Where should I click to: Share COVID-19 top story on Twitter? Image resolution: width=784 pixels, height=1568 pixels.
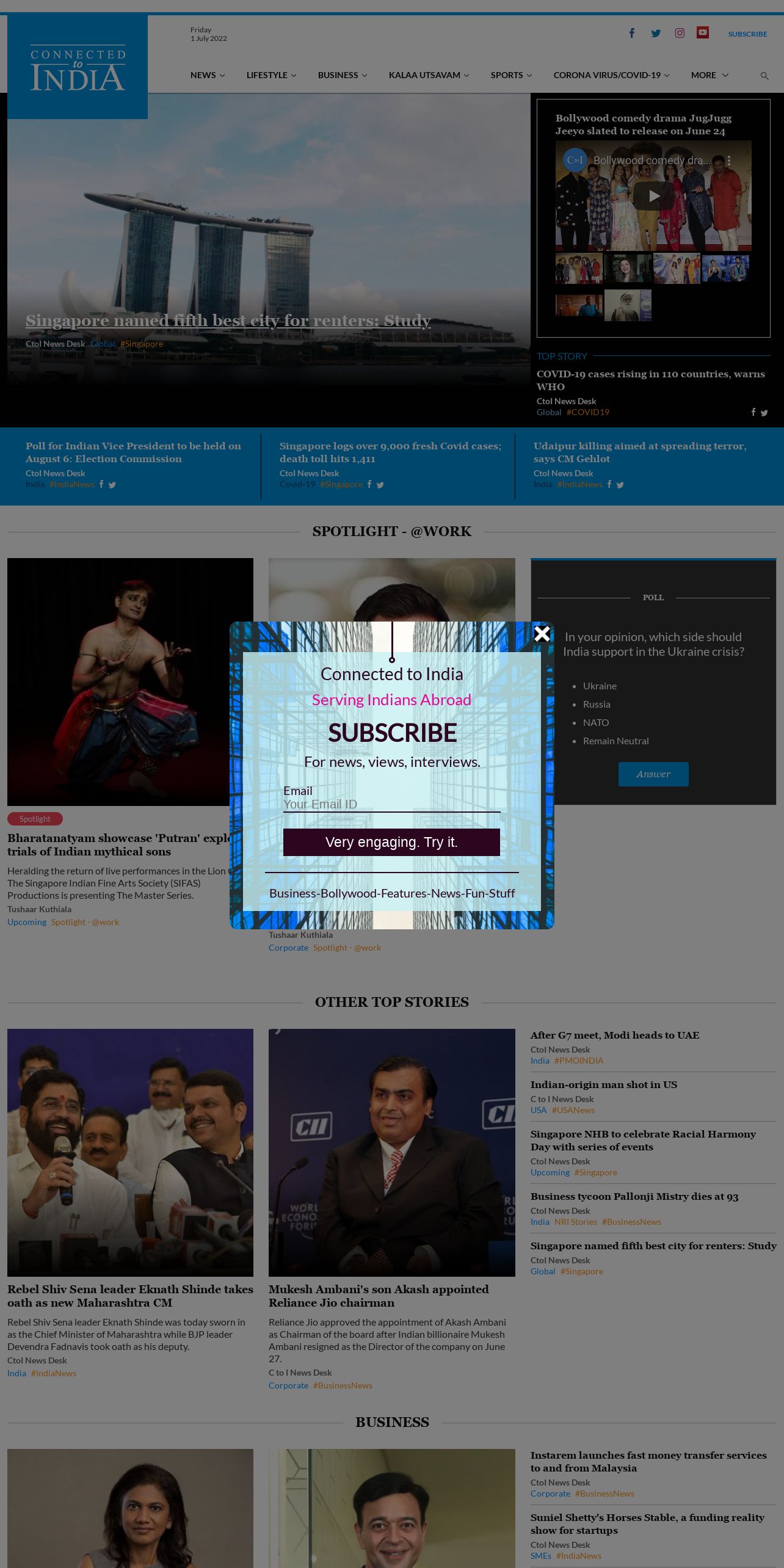click(x=764, y=413)
